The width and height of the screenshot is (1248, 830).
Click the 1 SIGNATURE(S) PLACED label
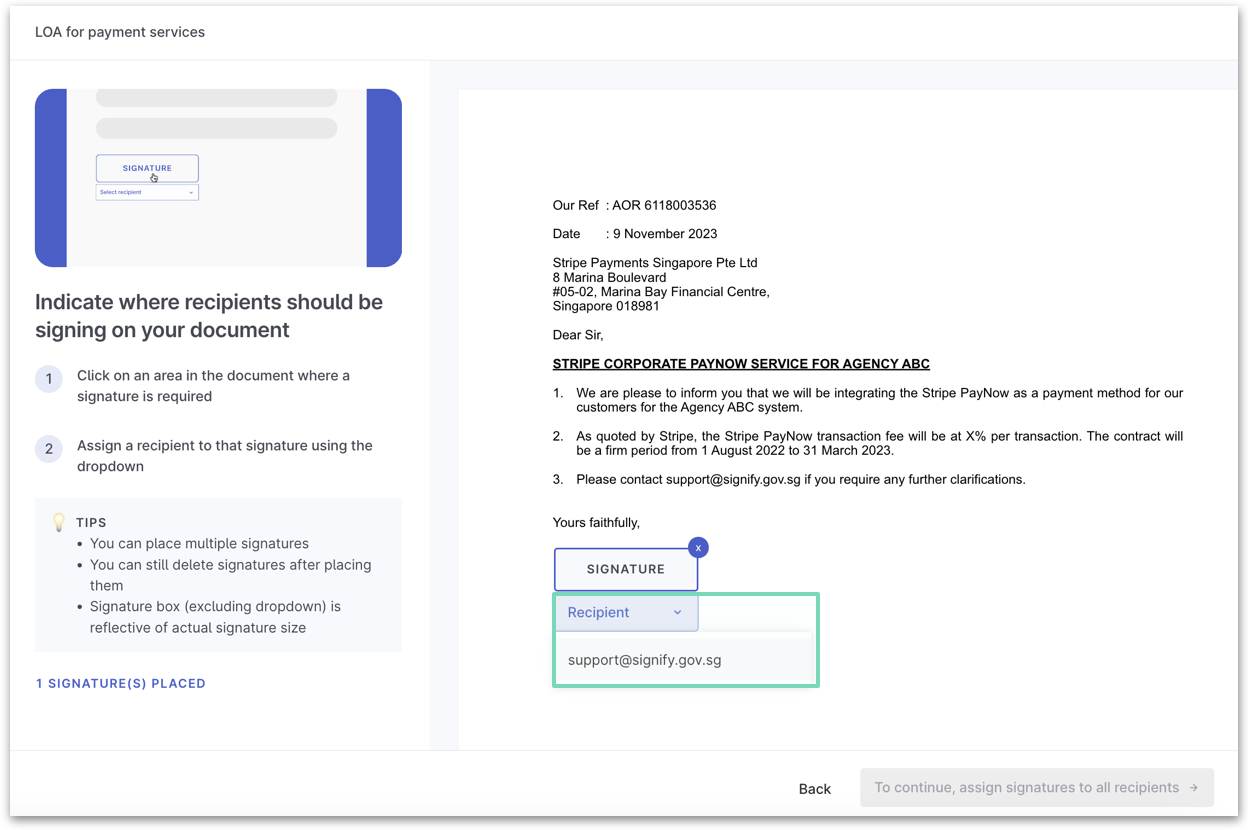tap(121, 683)
